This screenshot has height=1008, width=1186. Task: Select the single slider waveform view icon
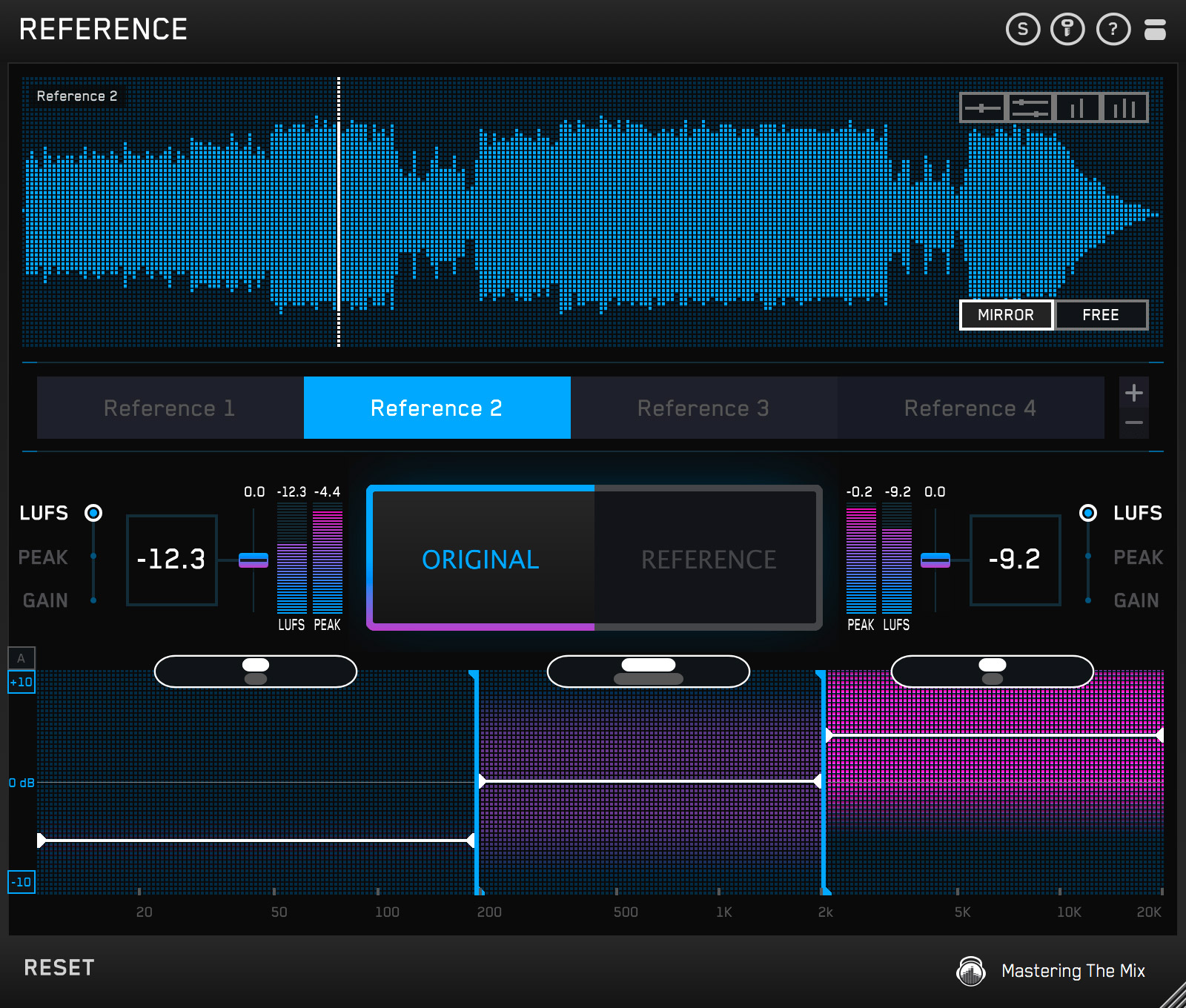983,108
